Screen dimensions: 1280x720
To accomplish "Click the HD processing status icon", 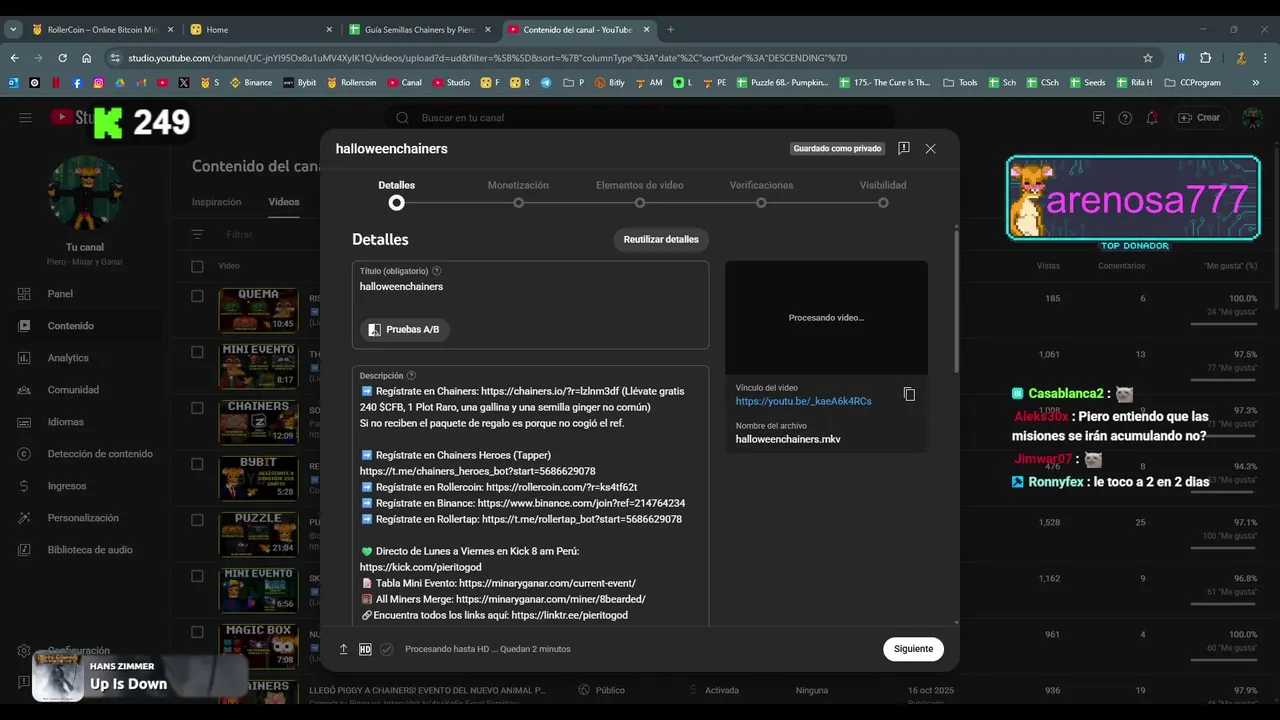I will click(365, 649).
